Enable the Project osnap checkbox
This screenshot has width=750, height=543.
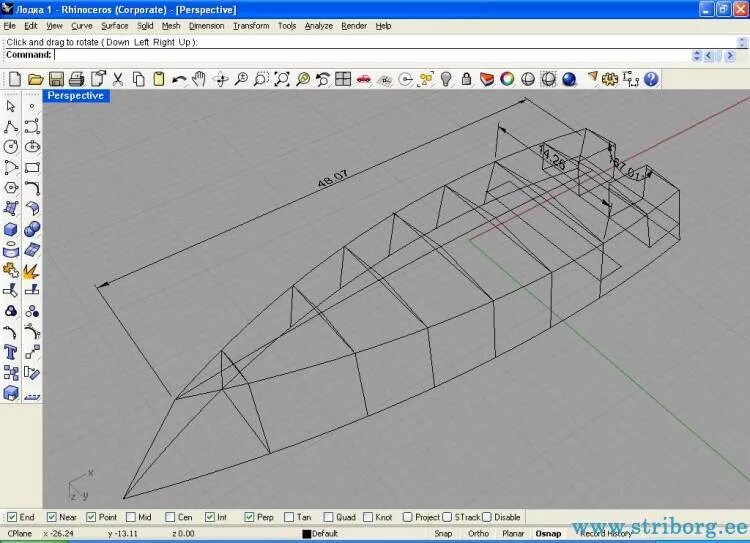407,517
